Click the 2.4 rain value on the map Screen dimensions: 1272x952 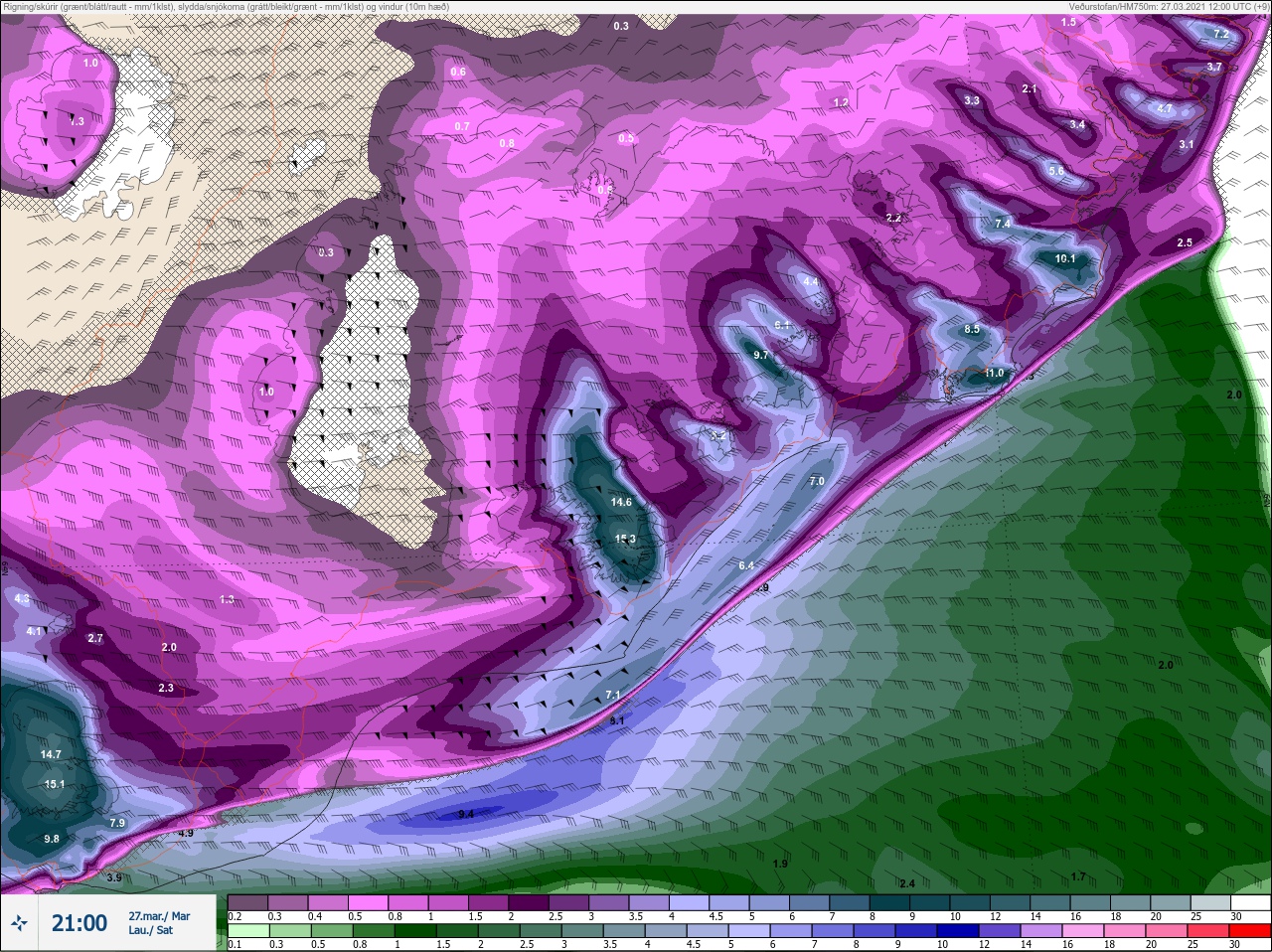click(x=906, y=883)
